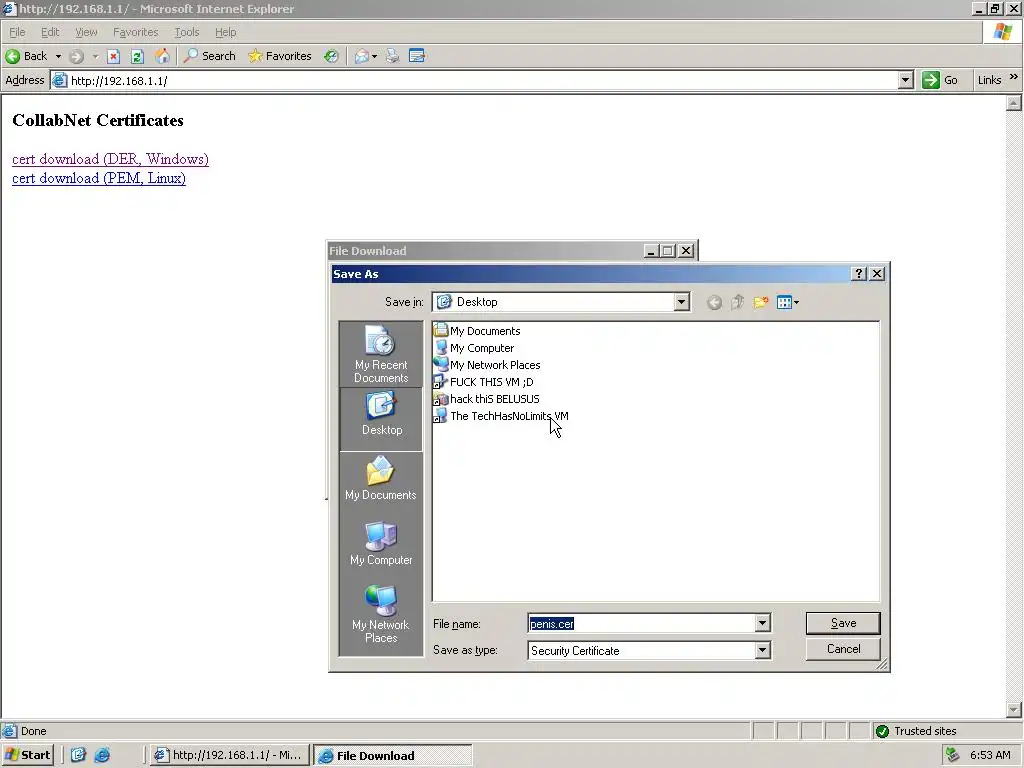Open cert download (PEM, Linux) link
The height and width of the screenshot is (768, 1024).
pos(99,178)
